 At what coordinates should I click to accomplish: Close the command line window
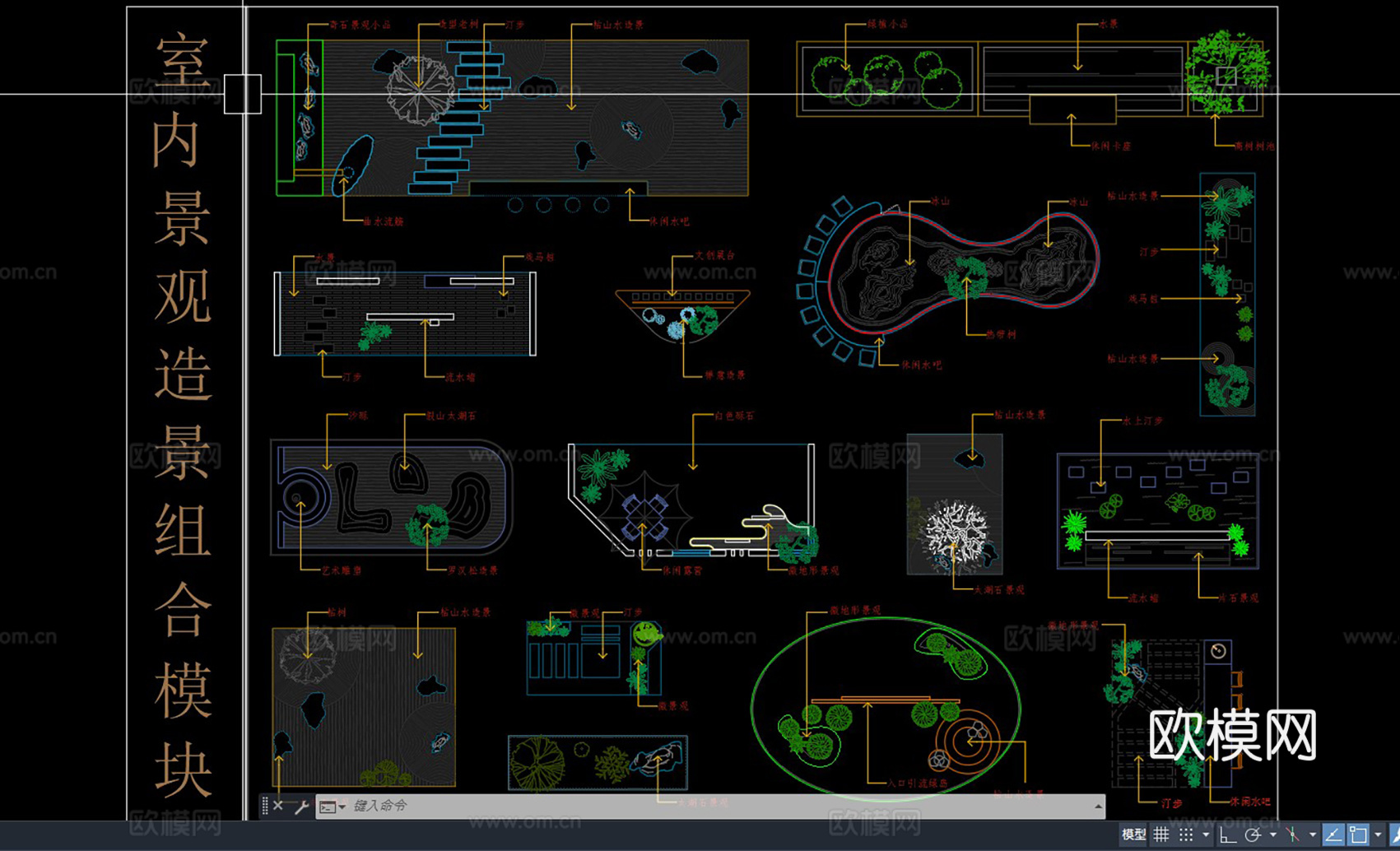pyautogui.click(x=278, y=806)
